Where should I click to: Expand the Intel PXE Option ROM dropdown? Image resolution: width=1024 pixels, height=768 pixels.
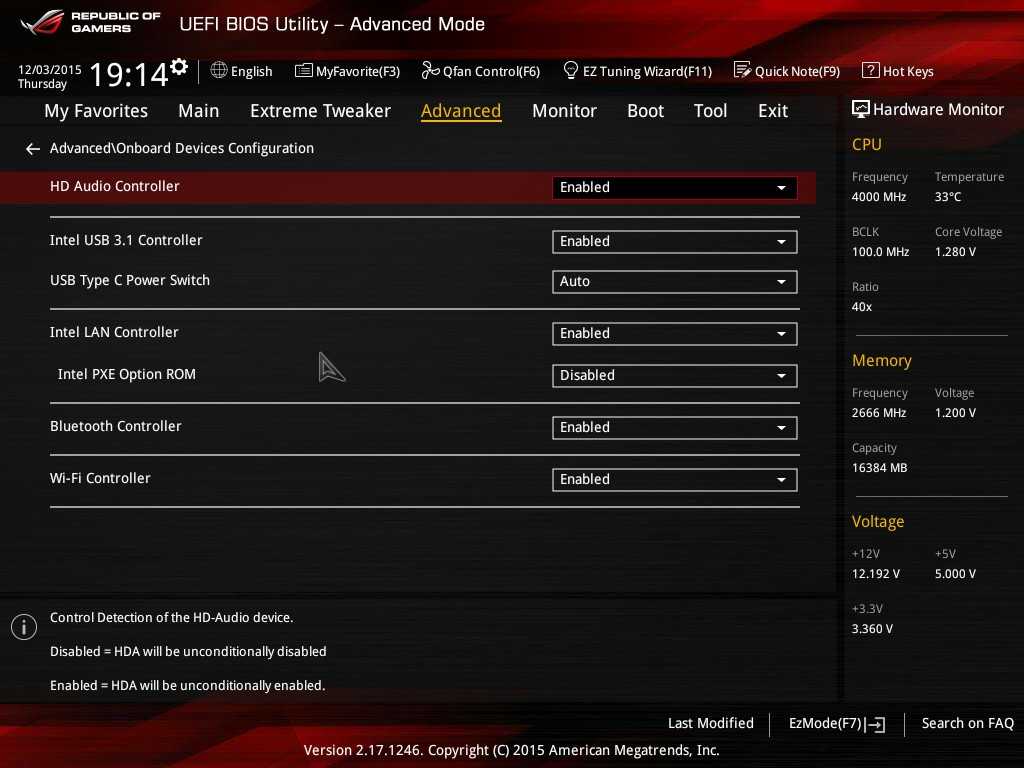click(674, 376)
